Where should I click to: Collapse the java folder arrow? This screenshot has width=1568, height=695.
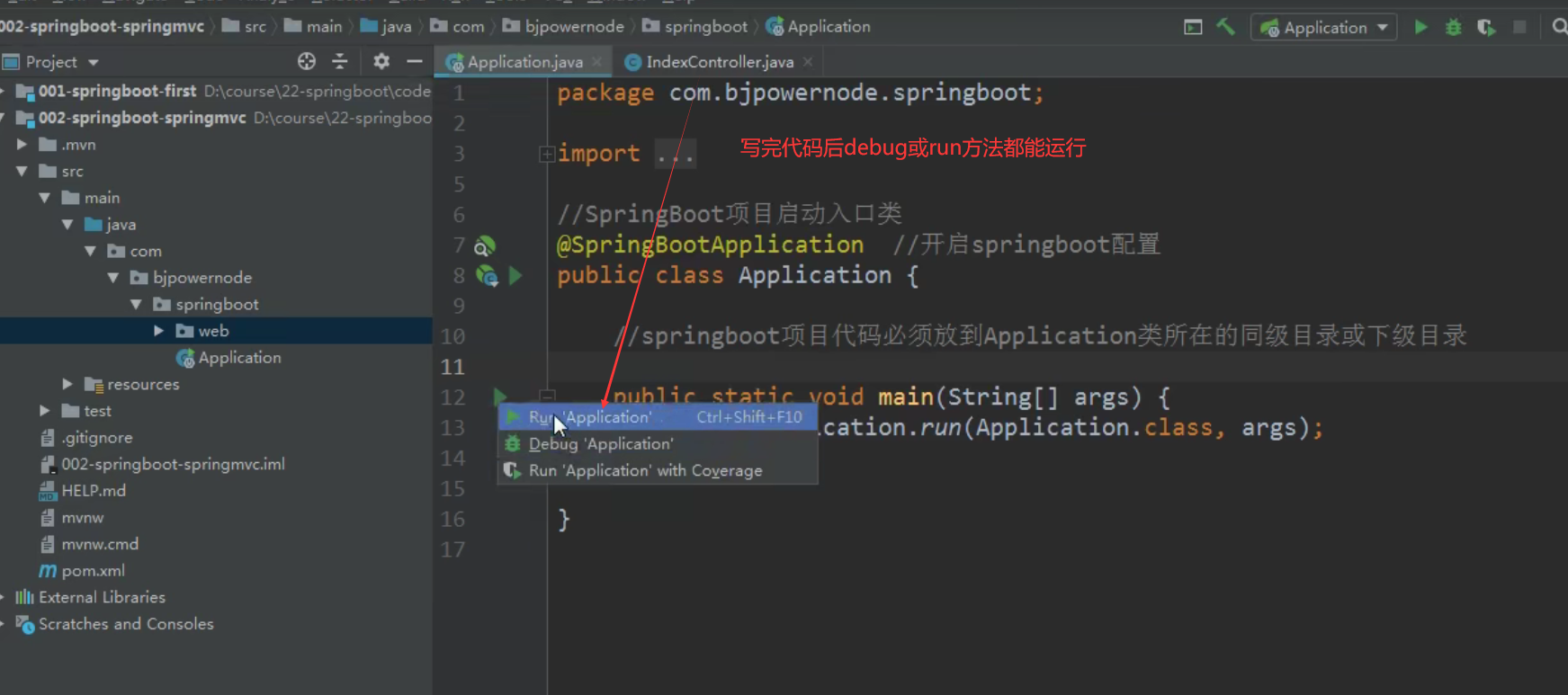[67, 224]
